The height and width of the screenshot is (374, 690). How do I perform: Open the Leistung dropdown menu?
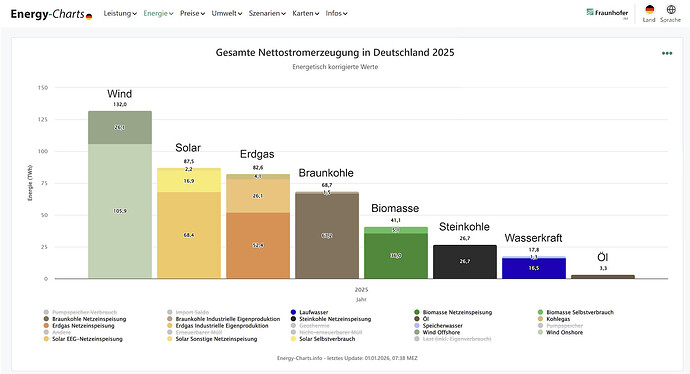click(x=120, y=14)
